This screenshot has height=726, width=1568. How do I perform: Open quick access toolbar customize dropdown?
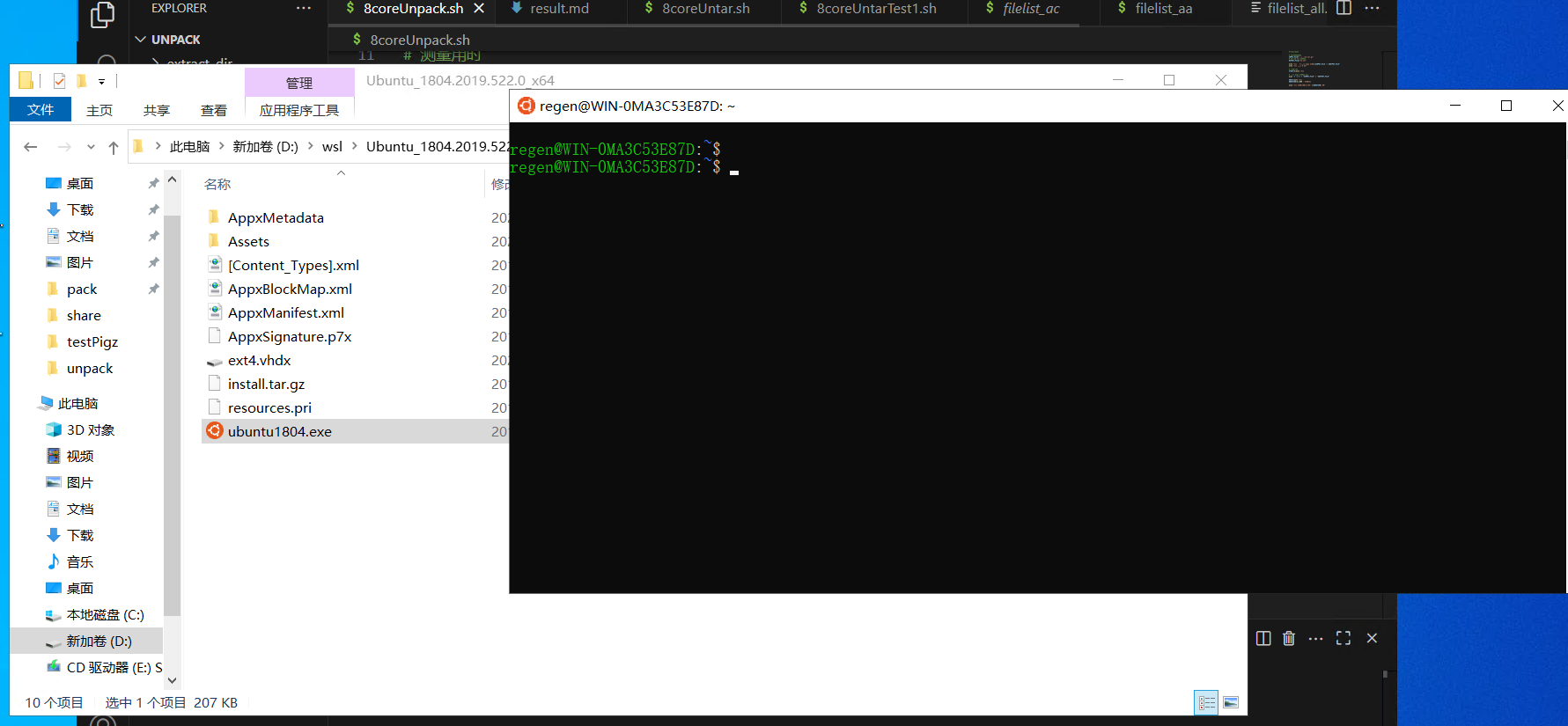pyautogui.click(x=102, y=81)
